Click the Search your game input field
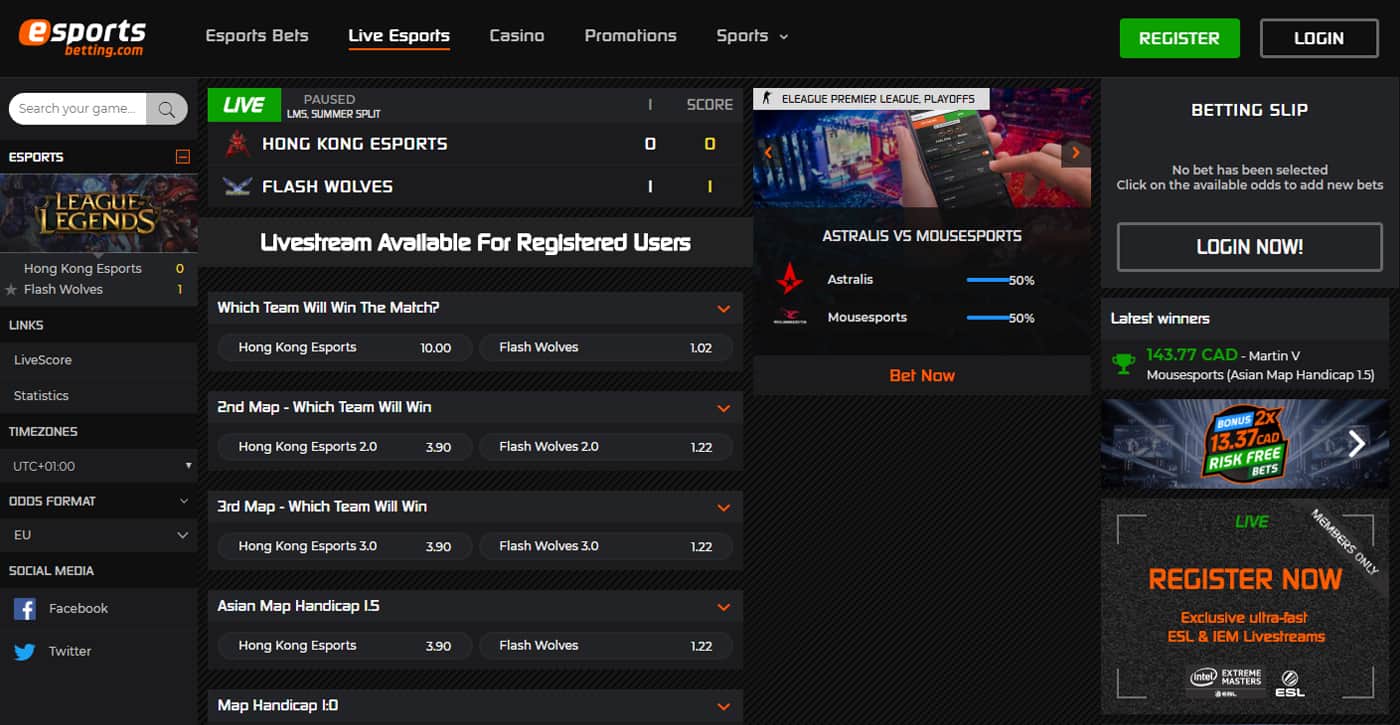1400x725 pixels. (78, 109)
